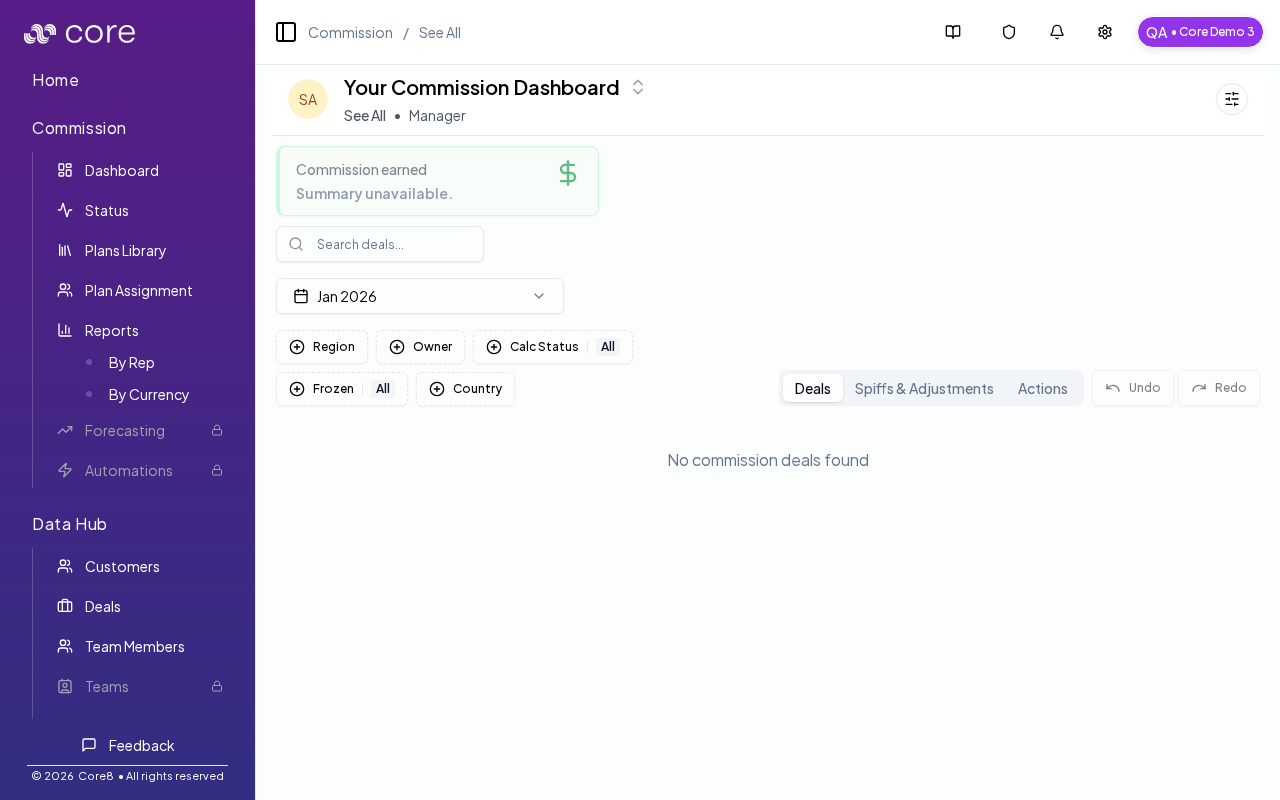The height and width of the screenshot is (800, 1280).
Task: Select the Actions tab
Action: (x=1042, y=388)
